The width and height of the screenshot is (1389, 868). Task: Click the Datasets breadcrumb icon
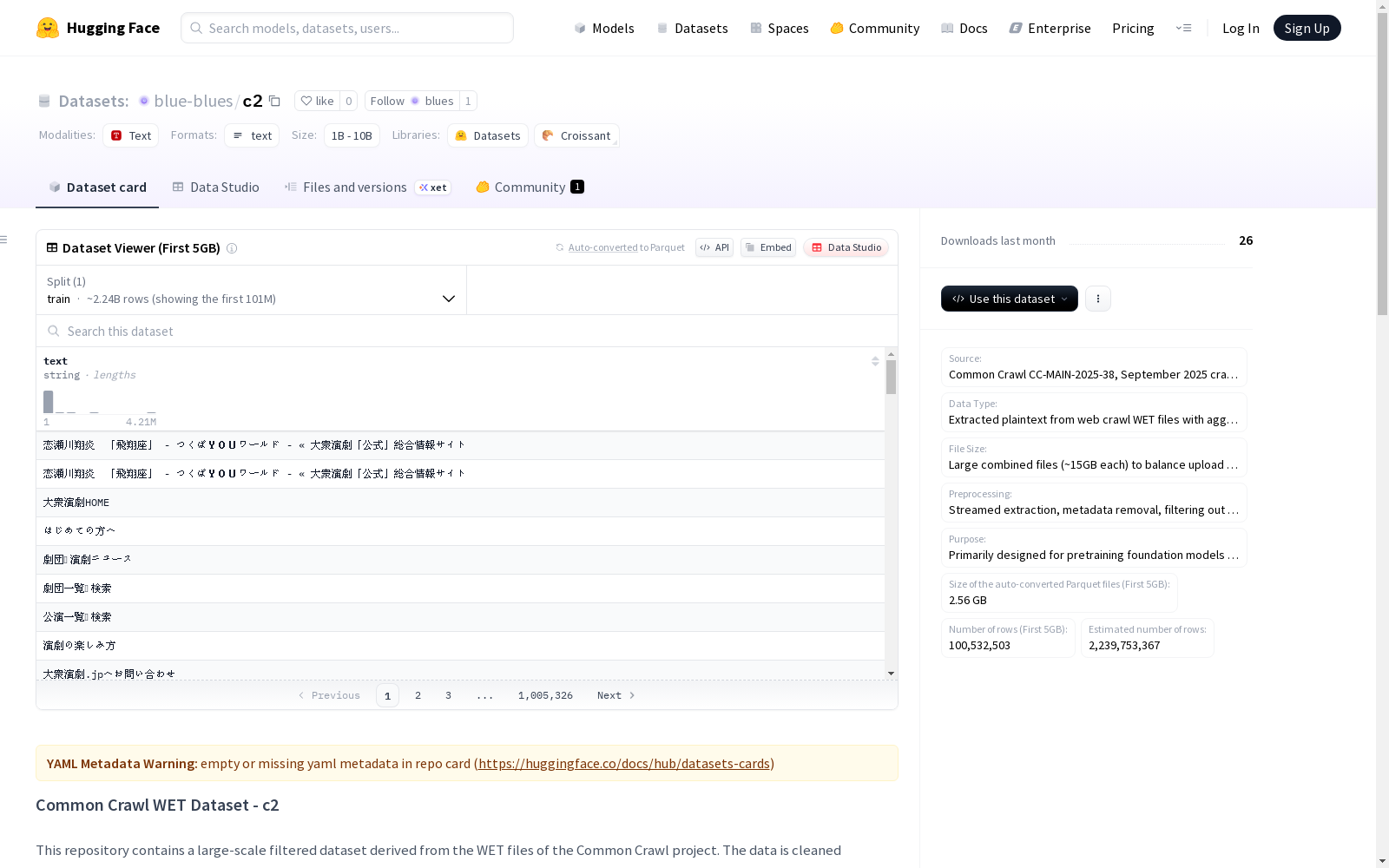point(44,101)
